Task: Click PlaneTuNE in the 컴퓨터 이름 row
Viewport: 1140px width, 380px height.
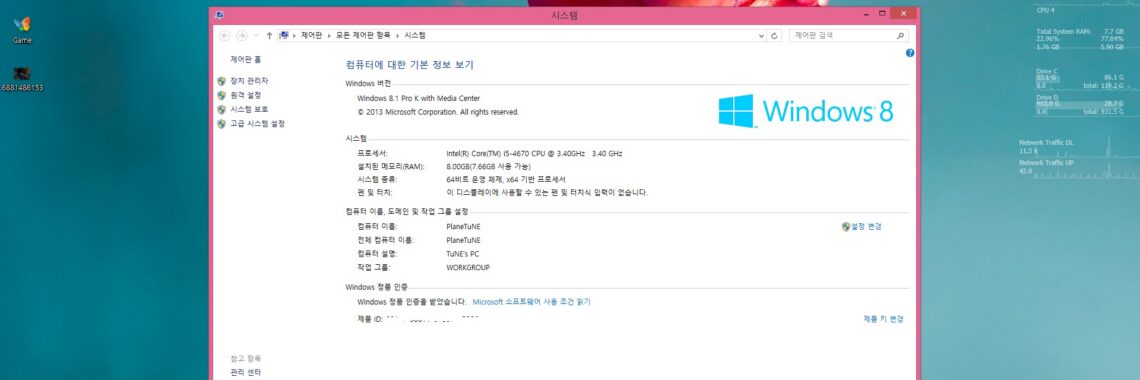Action: 463,227
